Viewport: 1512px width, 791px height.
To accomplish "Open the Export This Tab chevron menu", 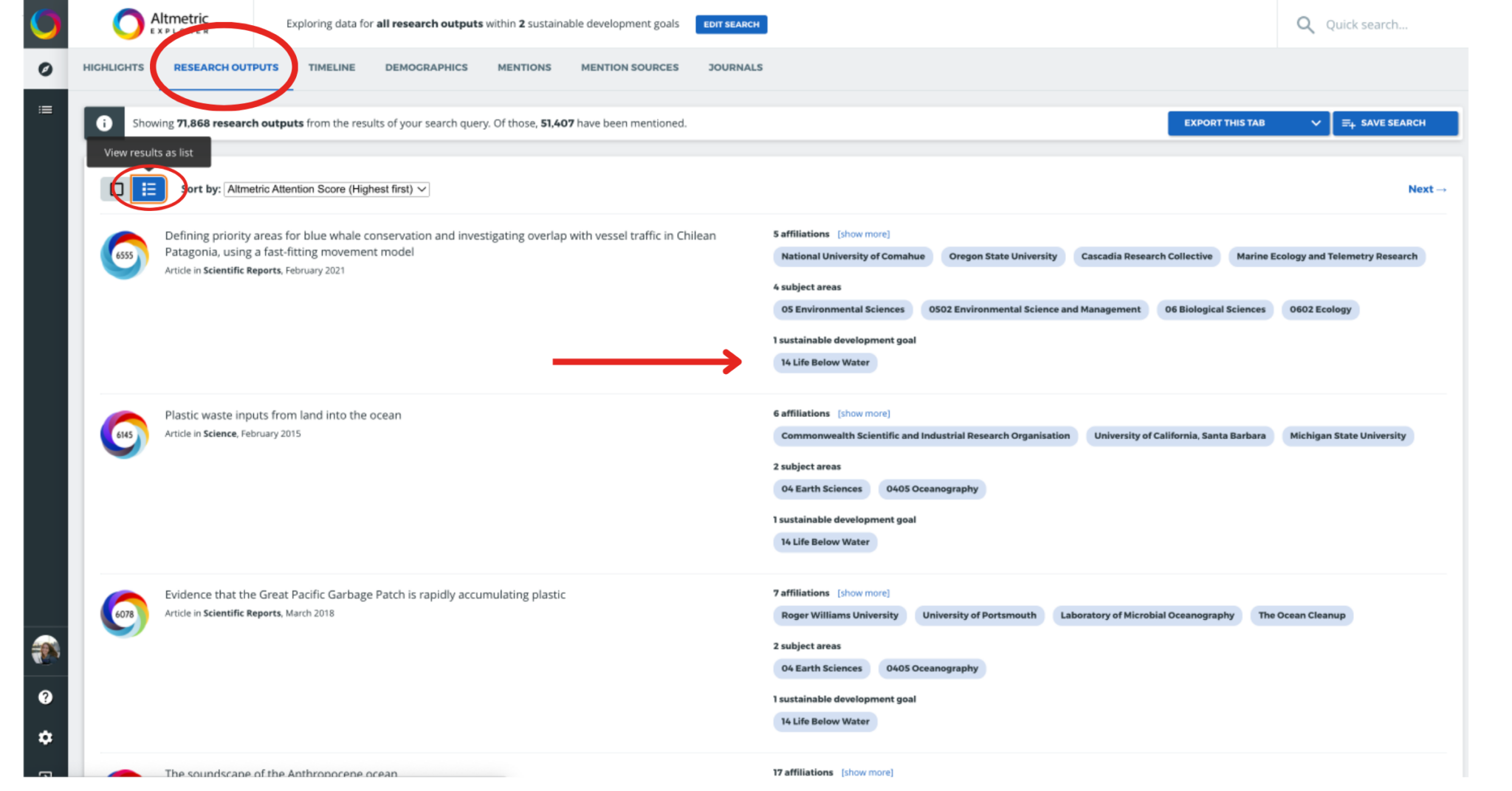I will click(x=1316, y=123).
